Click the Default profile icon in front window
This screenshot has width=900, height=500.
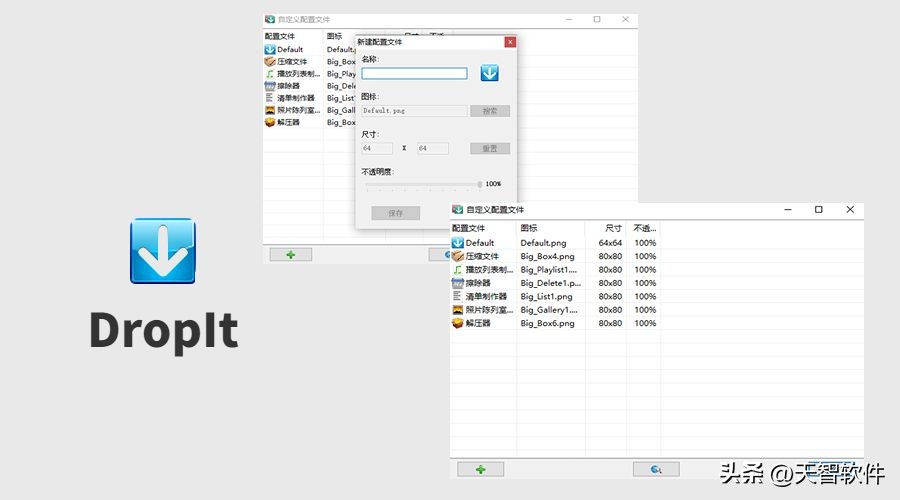457,243
